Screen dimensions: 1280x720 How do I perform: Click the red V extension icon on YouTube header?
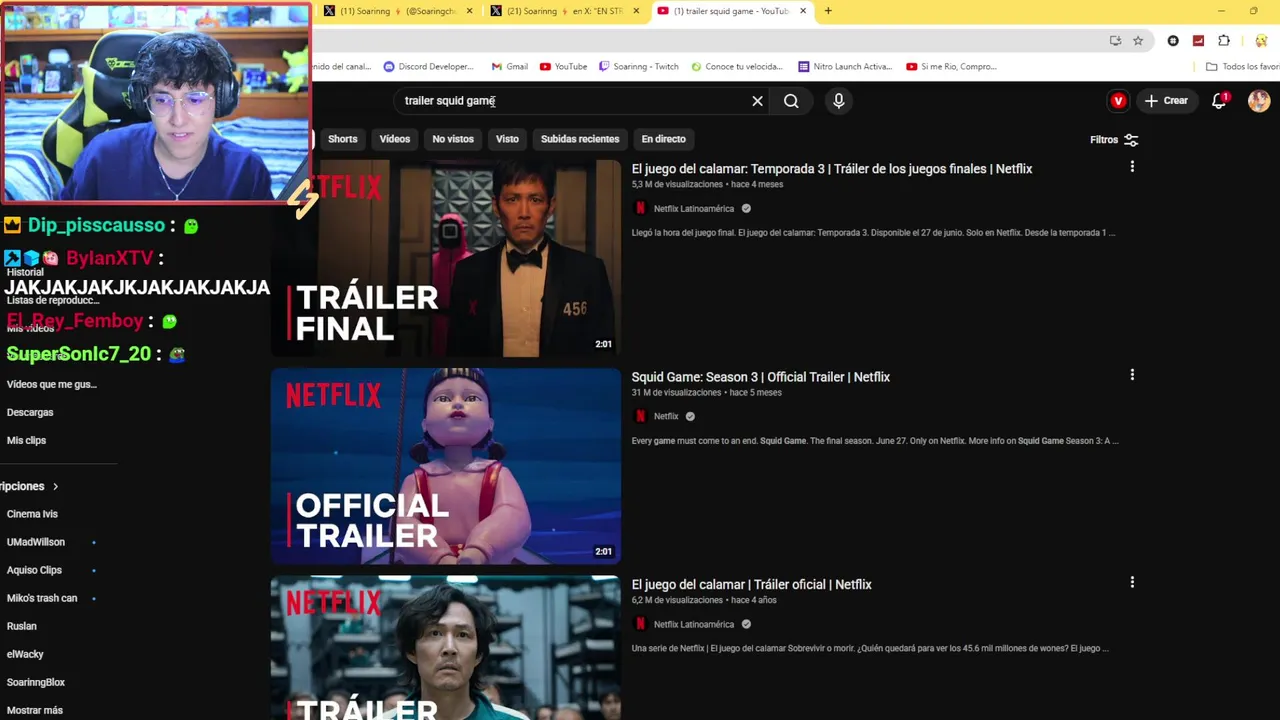tap(1118, 101)
